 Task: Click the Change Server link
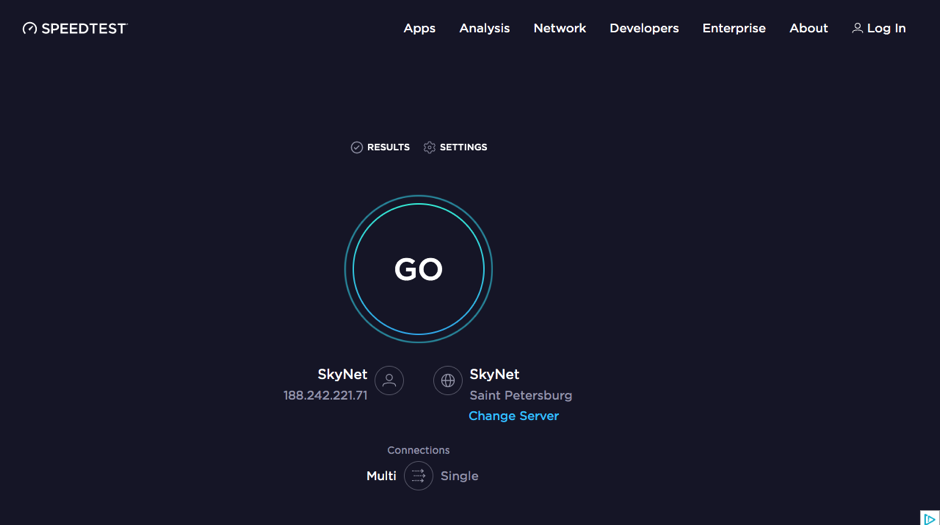(513, 416)
